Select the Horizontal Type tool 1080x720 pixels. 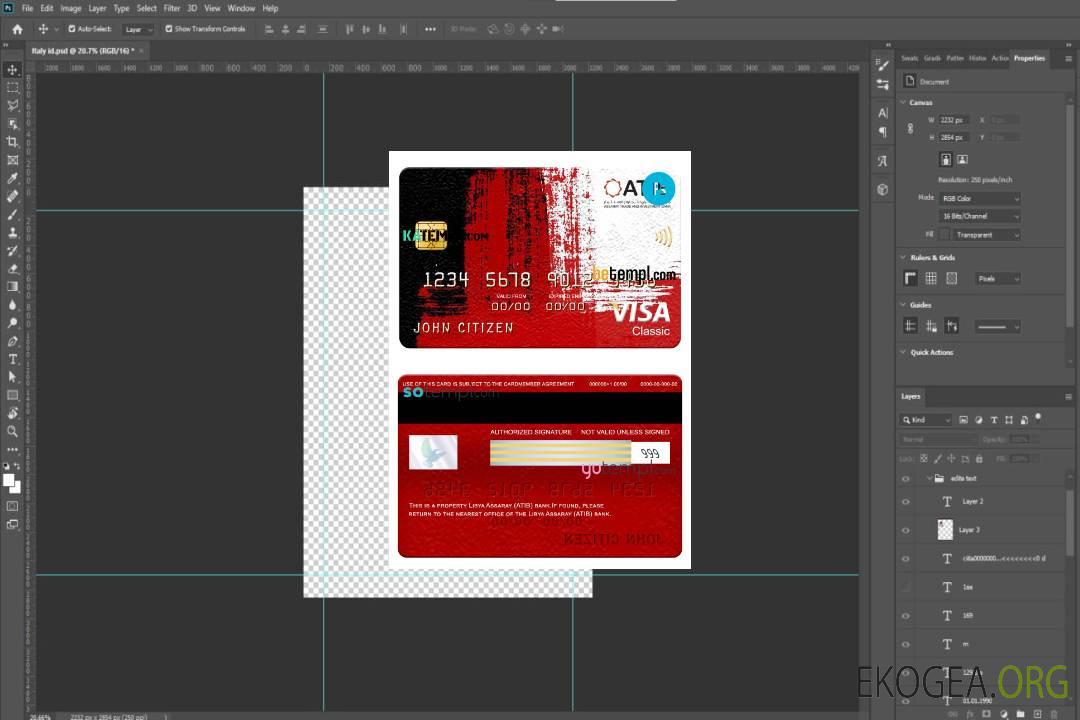[12, 359]
